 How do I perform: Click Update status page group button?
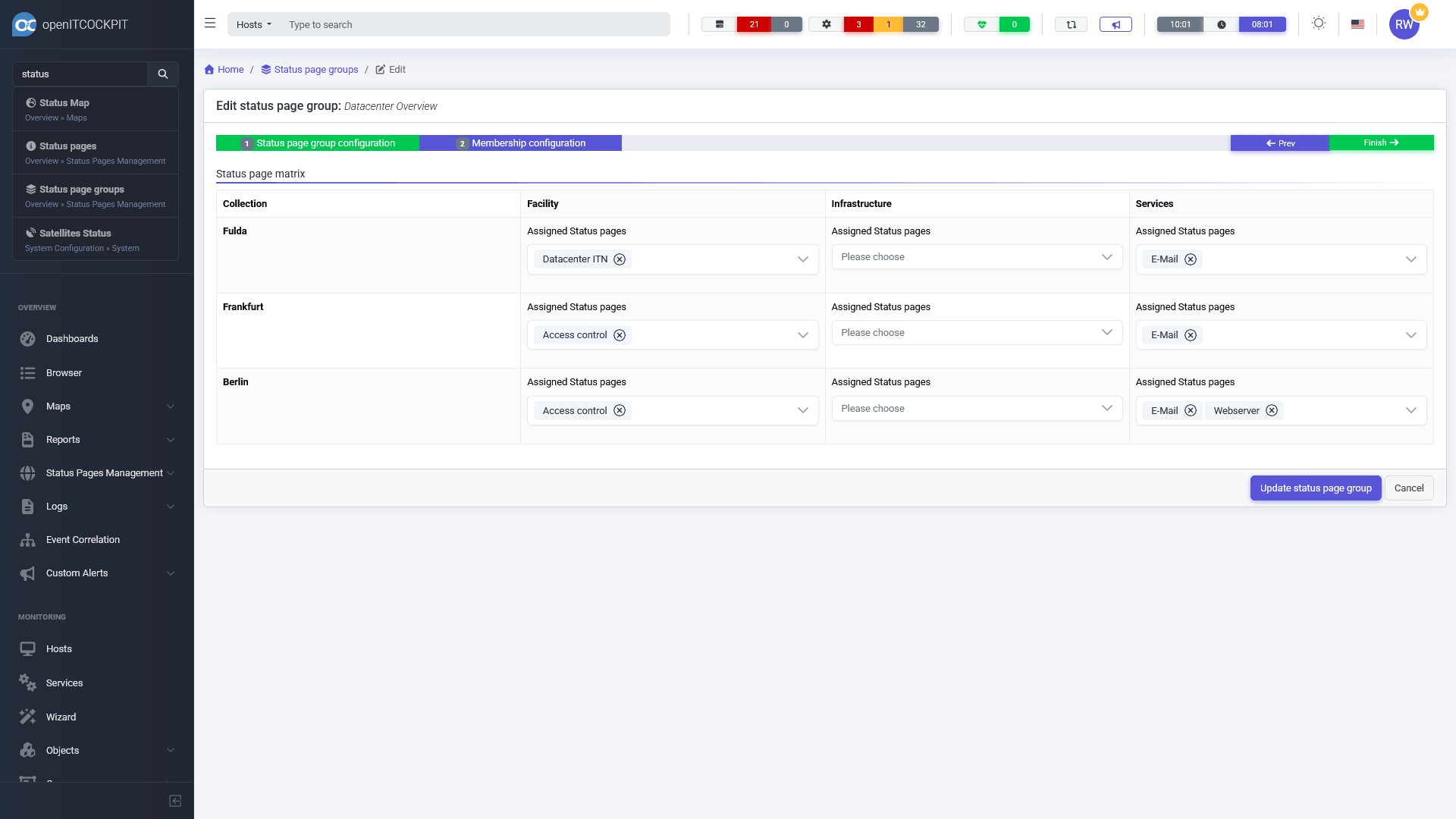1315,488
